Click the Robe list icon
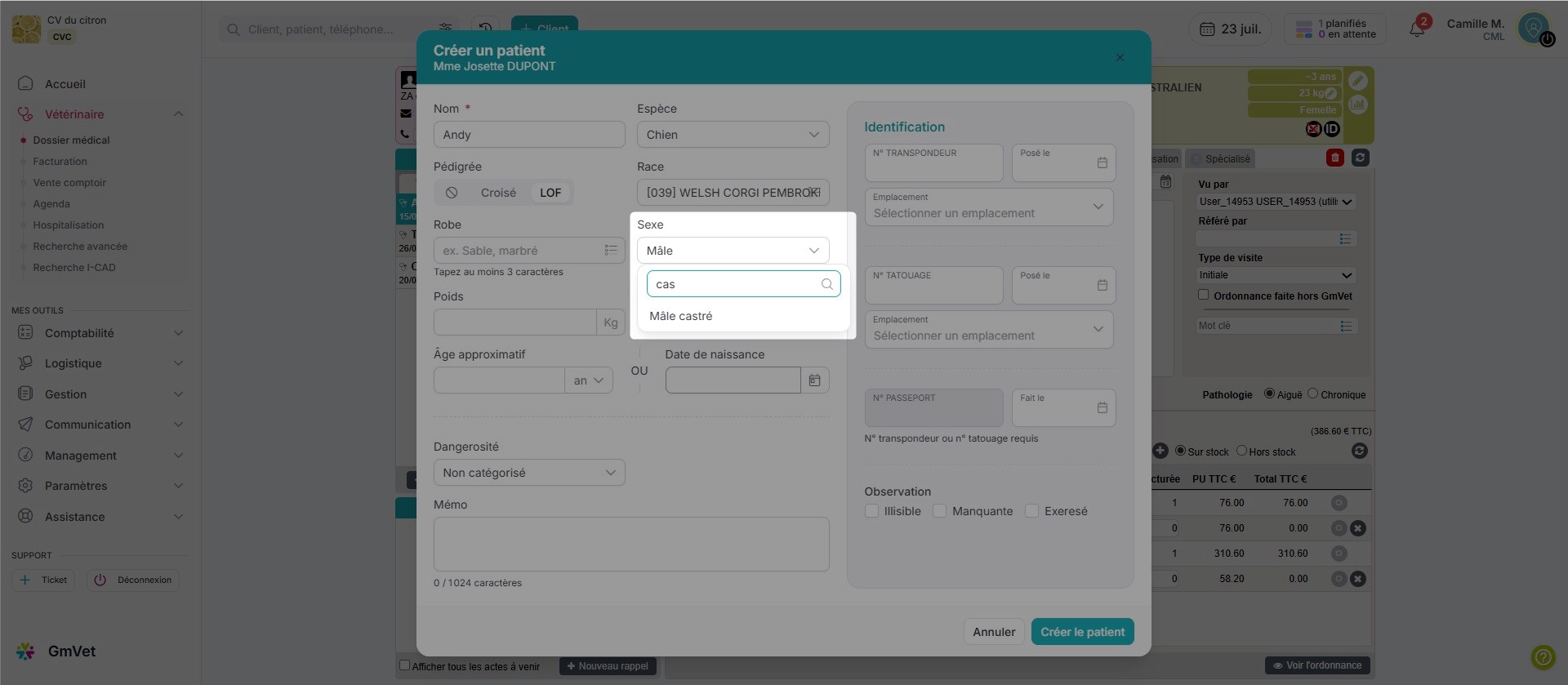The width and height of the screenshot is (1568, 685). click(x=610, y=251)
